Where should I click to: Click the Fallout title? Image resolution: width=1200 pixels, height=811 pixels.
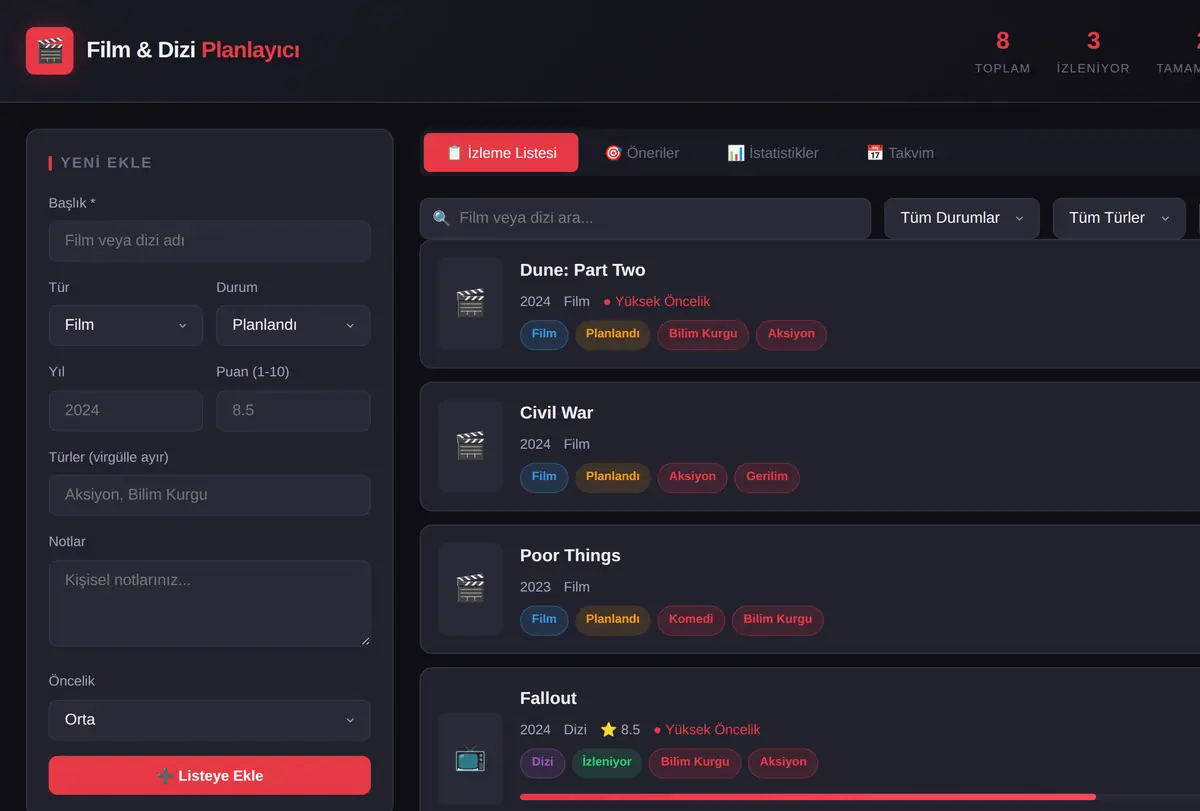548,698
